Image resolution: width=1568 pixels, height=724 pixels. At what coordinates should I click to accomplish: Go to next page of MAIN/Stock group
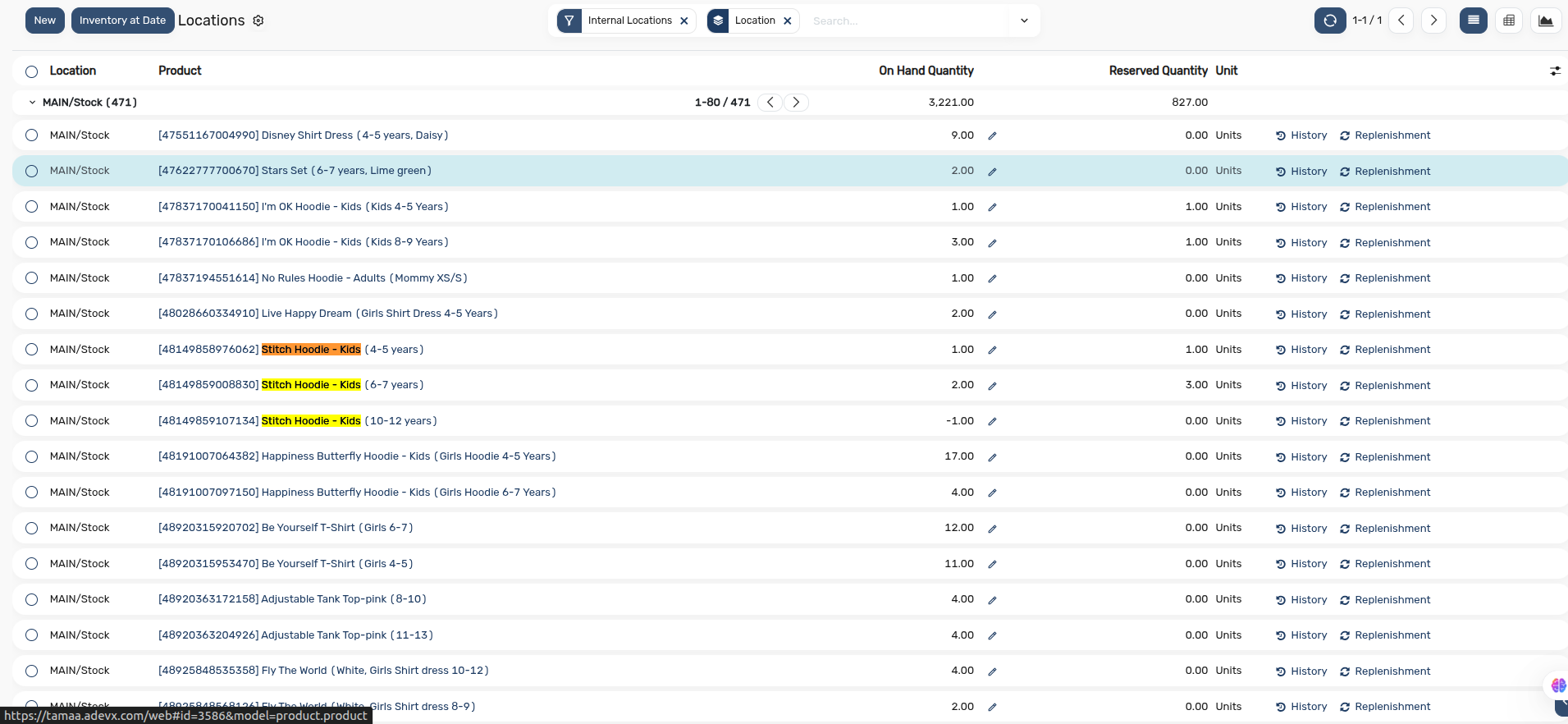[796, 103]
